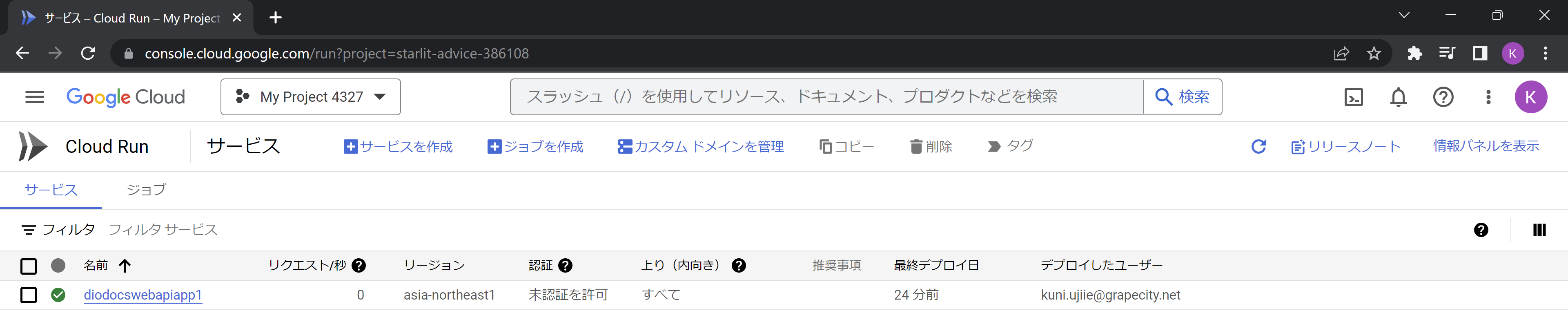Click the タグ tag button

1011,146
